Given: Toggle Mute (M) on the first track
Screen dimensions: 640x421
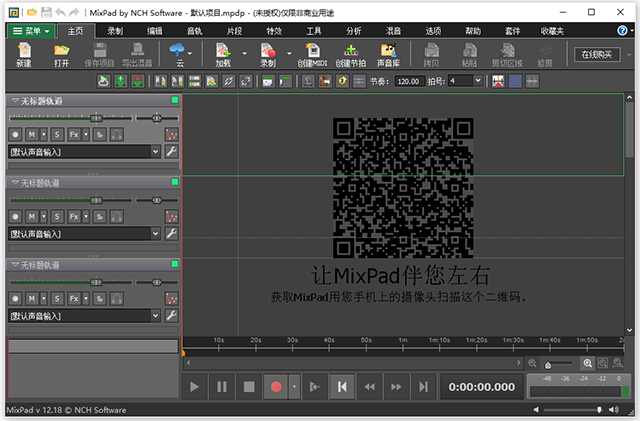Looking at the screenshot, I should [x=32, y=134].
